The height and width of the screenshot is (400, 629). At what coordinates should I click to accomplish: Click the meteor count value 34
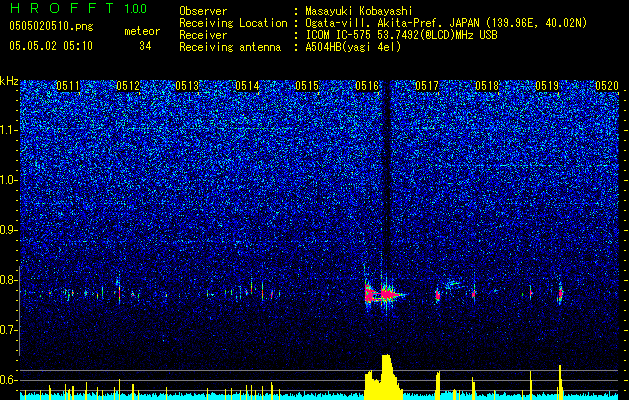(145, 46)
